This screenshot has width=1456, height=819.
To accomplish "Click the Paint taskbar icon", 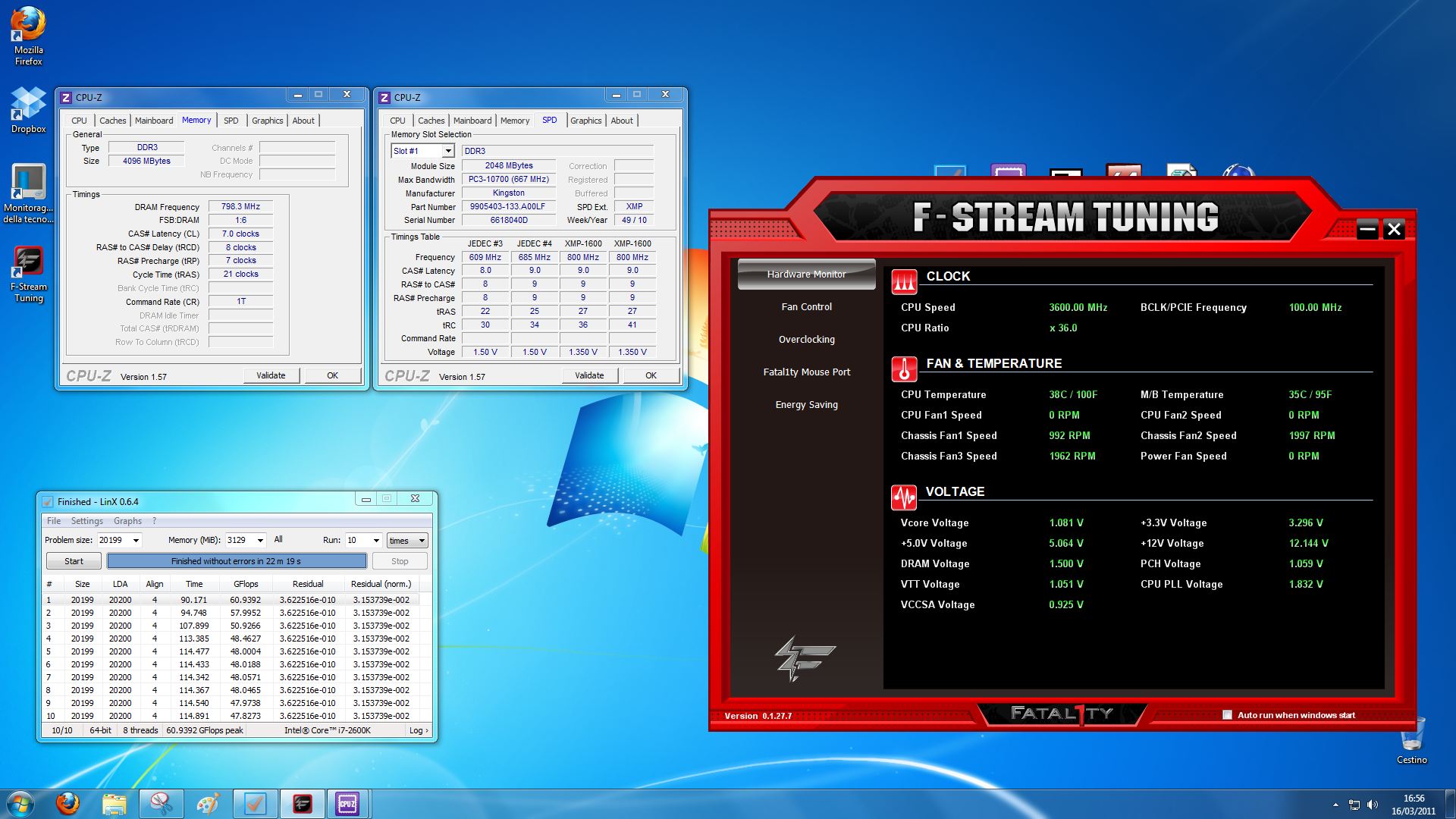I will (208, 803).
